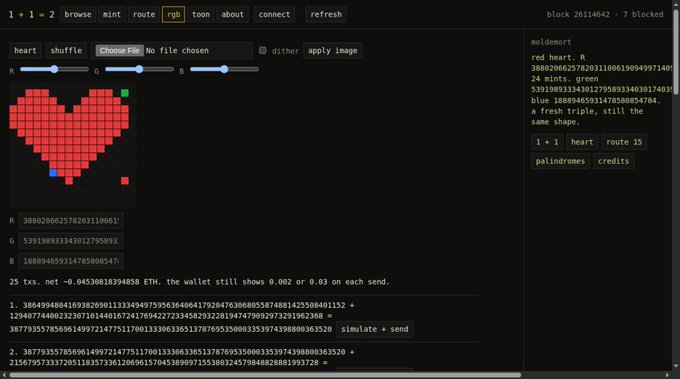Click the moldemort username
This screenshot has width=680, height=379.
pyautogui.click(x=551, y=42)
